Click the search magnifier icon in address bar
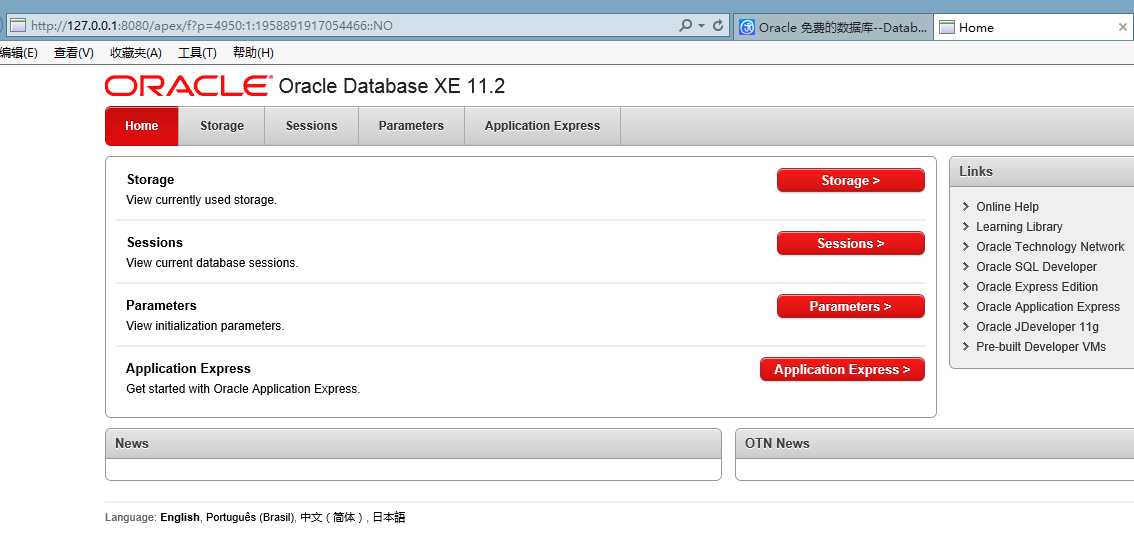 [685, 26]
